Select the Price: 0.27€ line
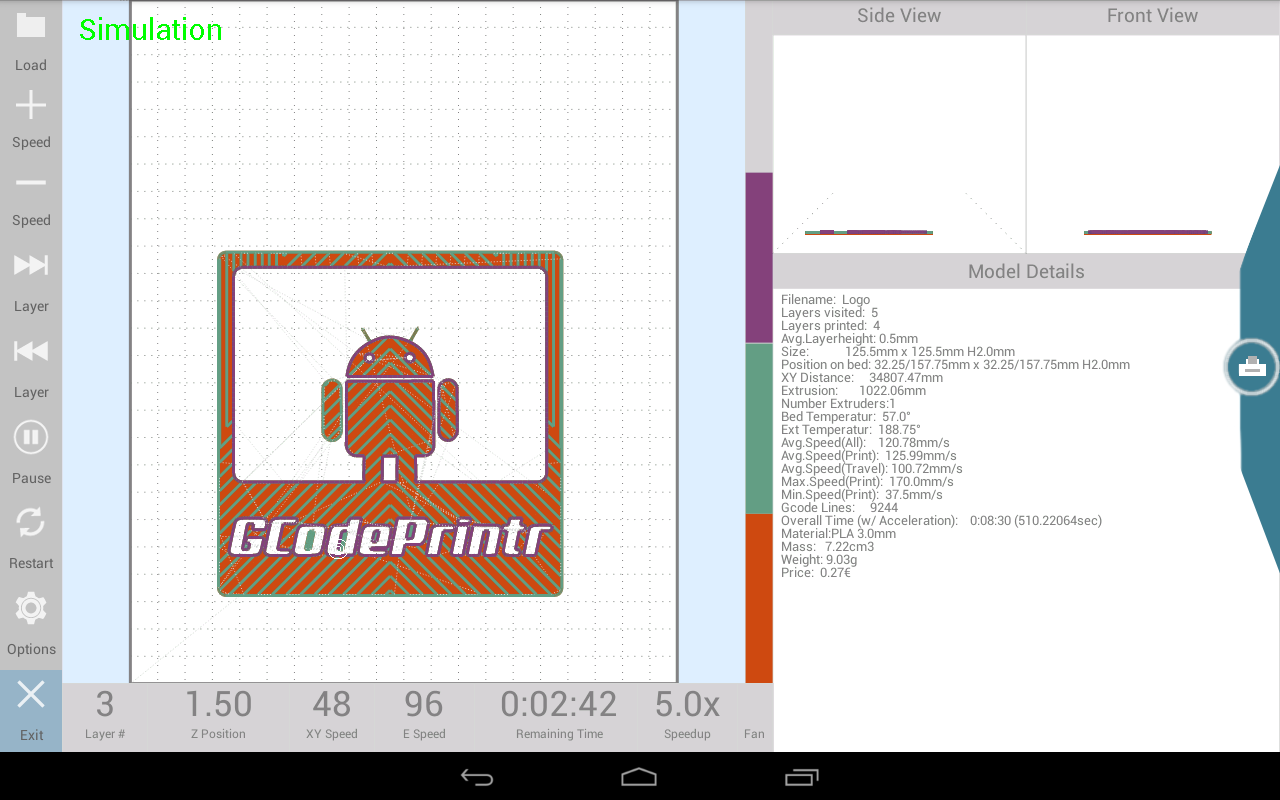Image resolution: width=1280 pixels, height=800 pixels. click(x=816, y=572)
